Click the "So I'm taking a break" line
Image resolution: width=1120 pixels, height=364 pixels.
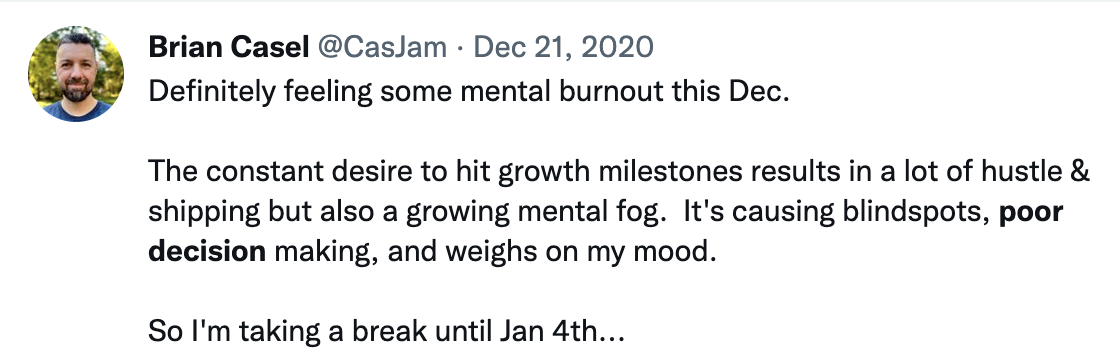tap(386, 332)
